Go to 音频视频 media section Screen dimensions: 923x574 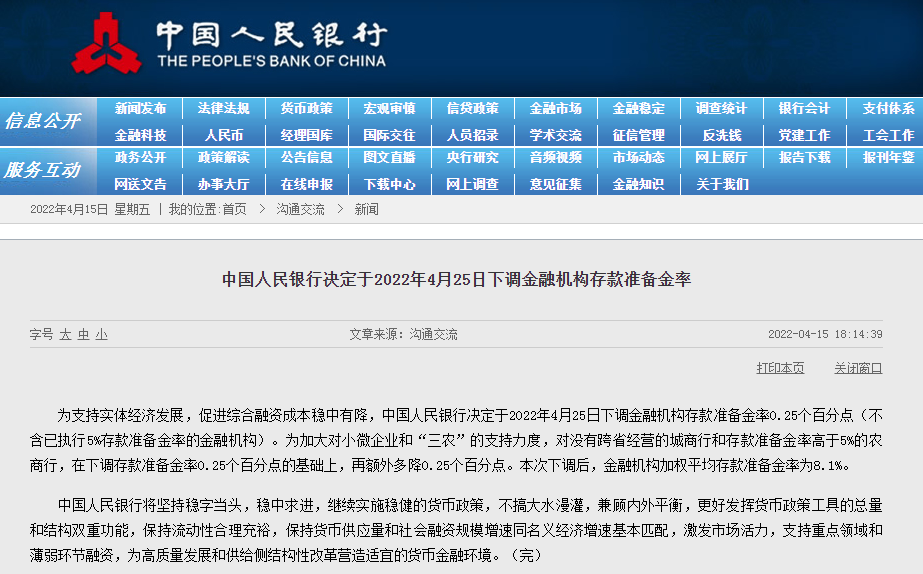pos(555,158)
